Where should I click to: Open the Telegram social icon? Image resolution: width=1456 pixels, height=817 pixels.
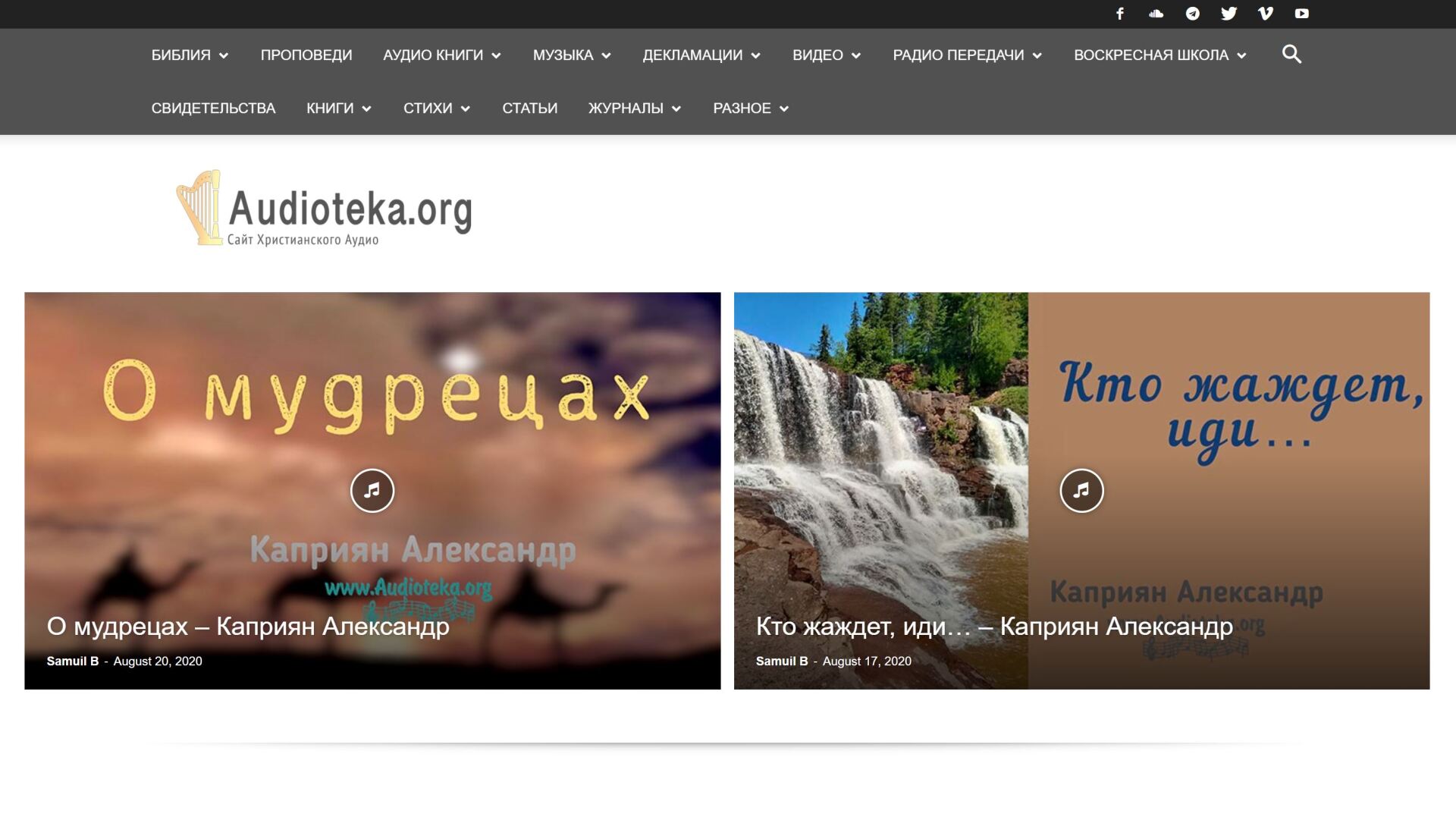coord(1192,14)
